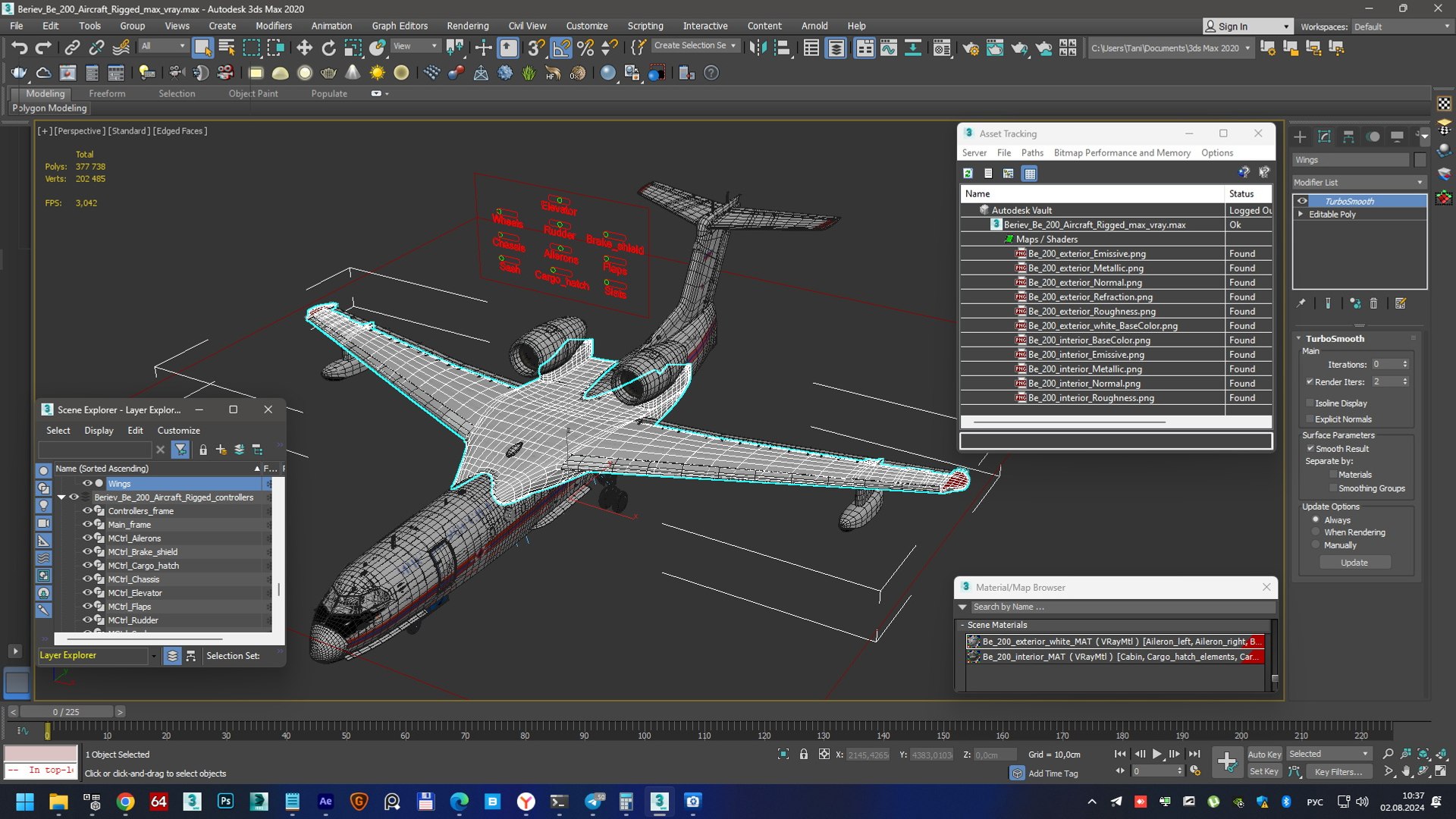Create a Teapot primitive from toolbar
Image resolution: width=1456 pixels, height=819 pixels.
pyautogui.click(x=328, y=73)
